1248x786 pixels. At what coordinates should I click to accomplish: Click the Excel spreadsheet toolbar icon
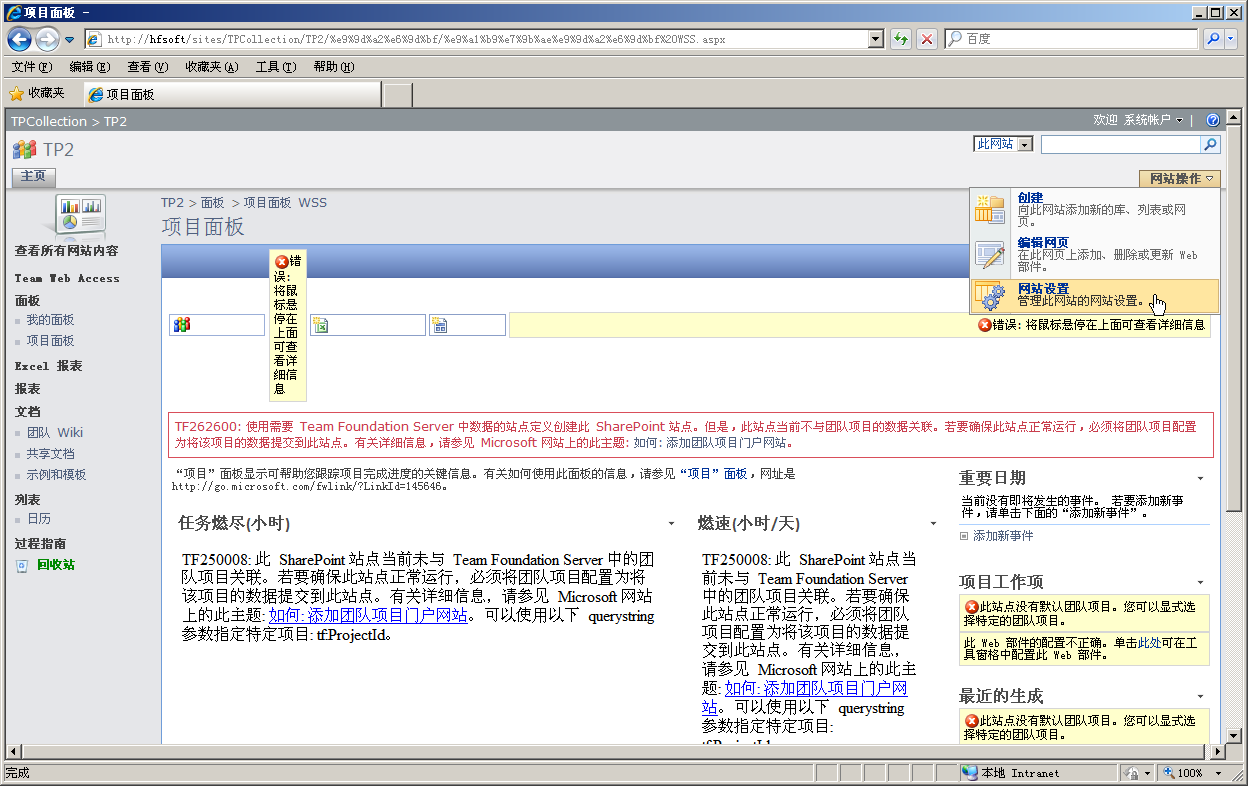pyautogui.click(x=321, y=325)
